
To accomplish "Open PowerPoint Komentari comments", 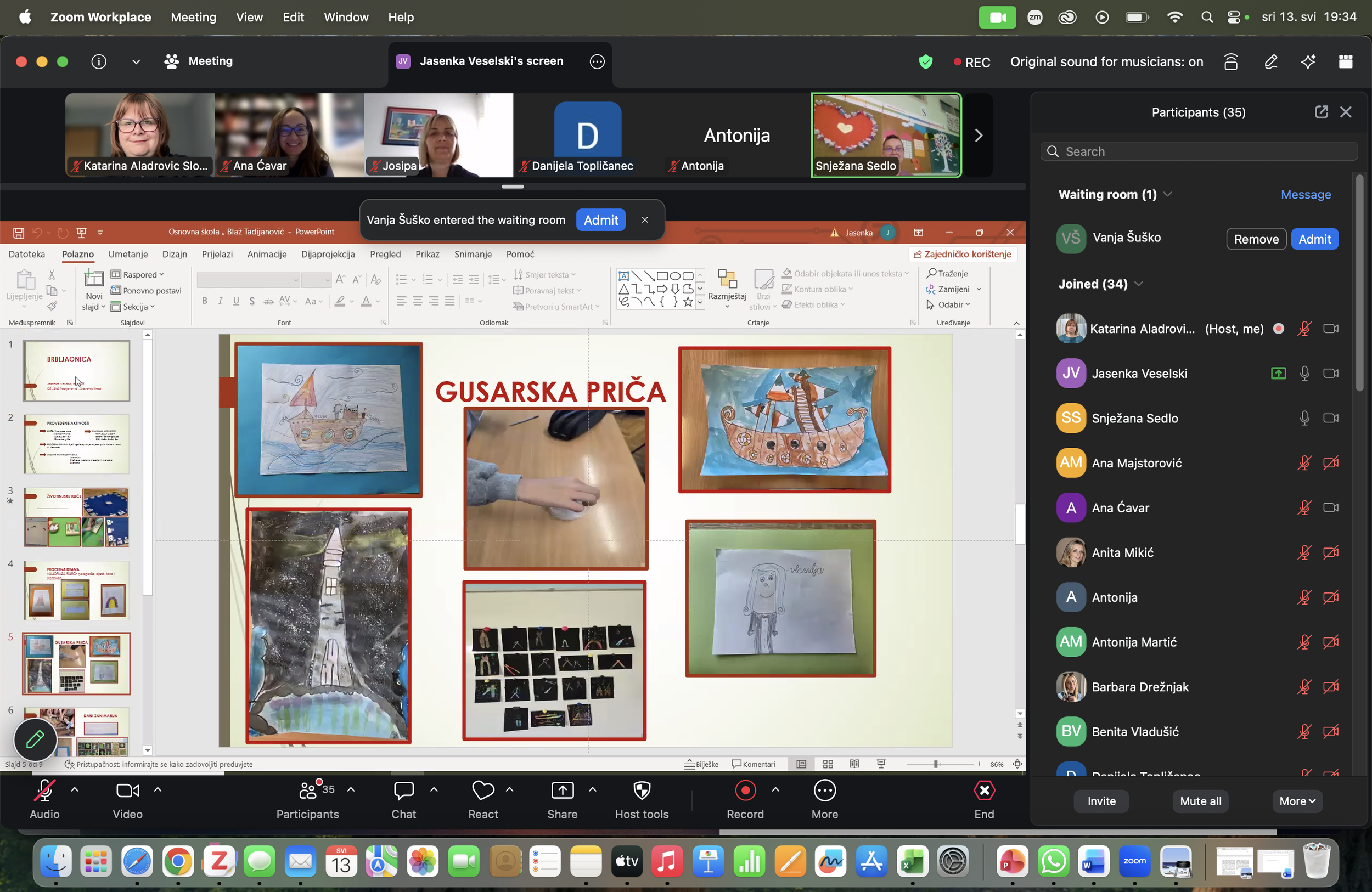I will click(x=754, y=764).
